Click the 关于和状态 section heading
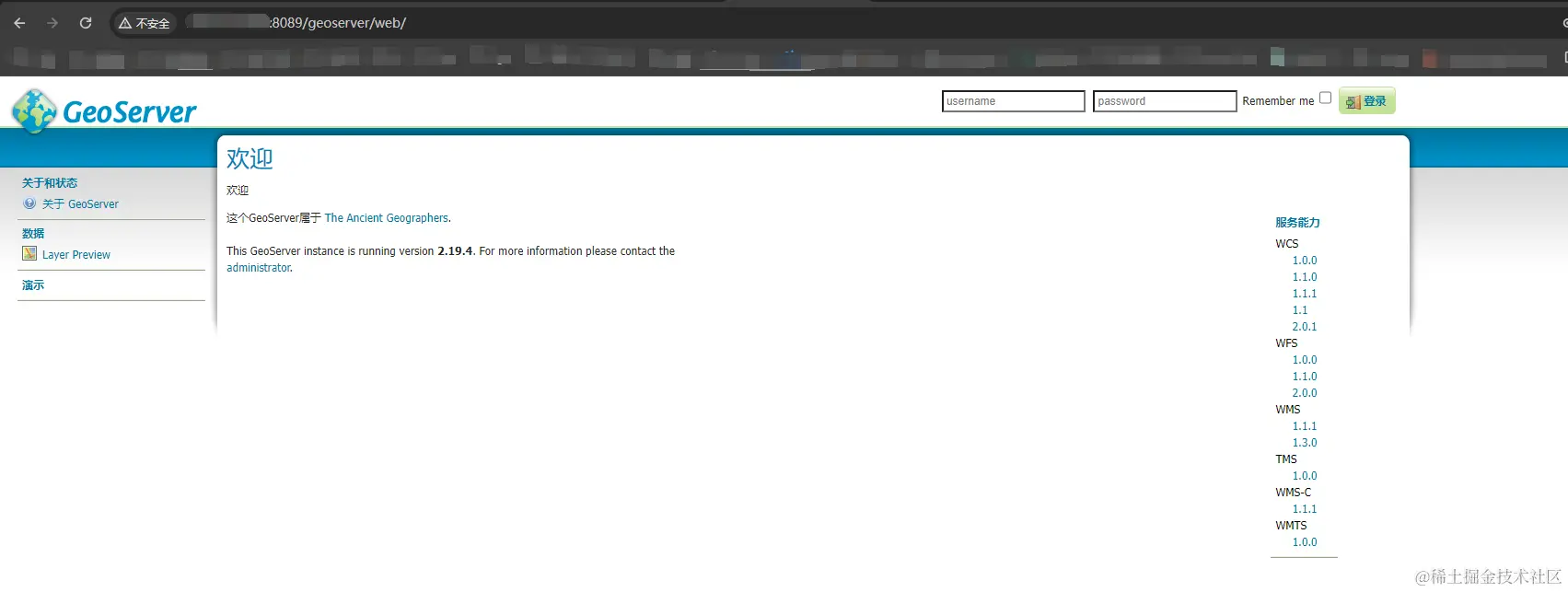Viewport: 1568px width, 592px height. click(x=50, y=183)
